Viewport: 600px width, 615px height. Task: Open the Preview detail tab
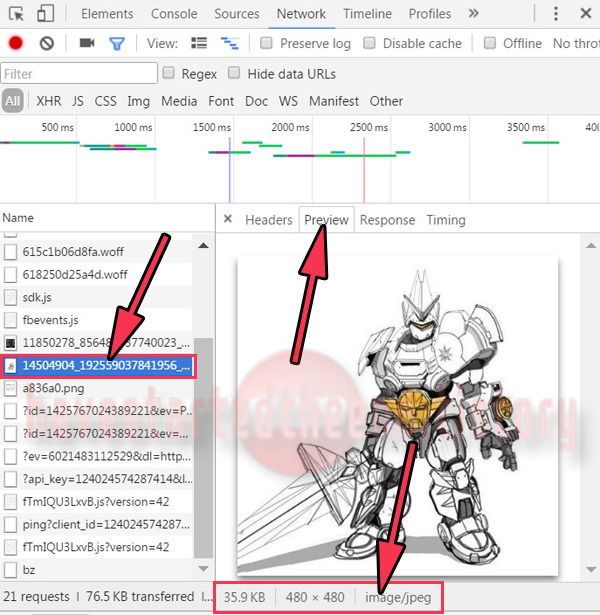tap(327, 220)
